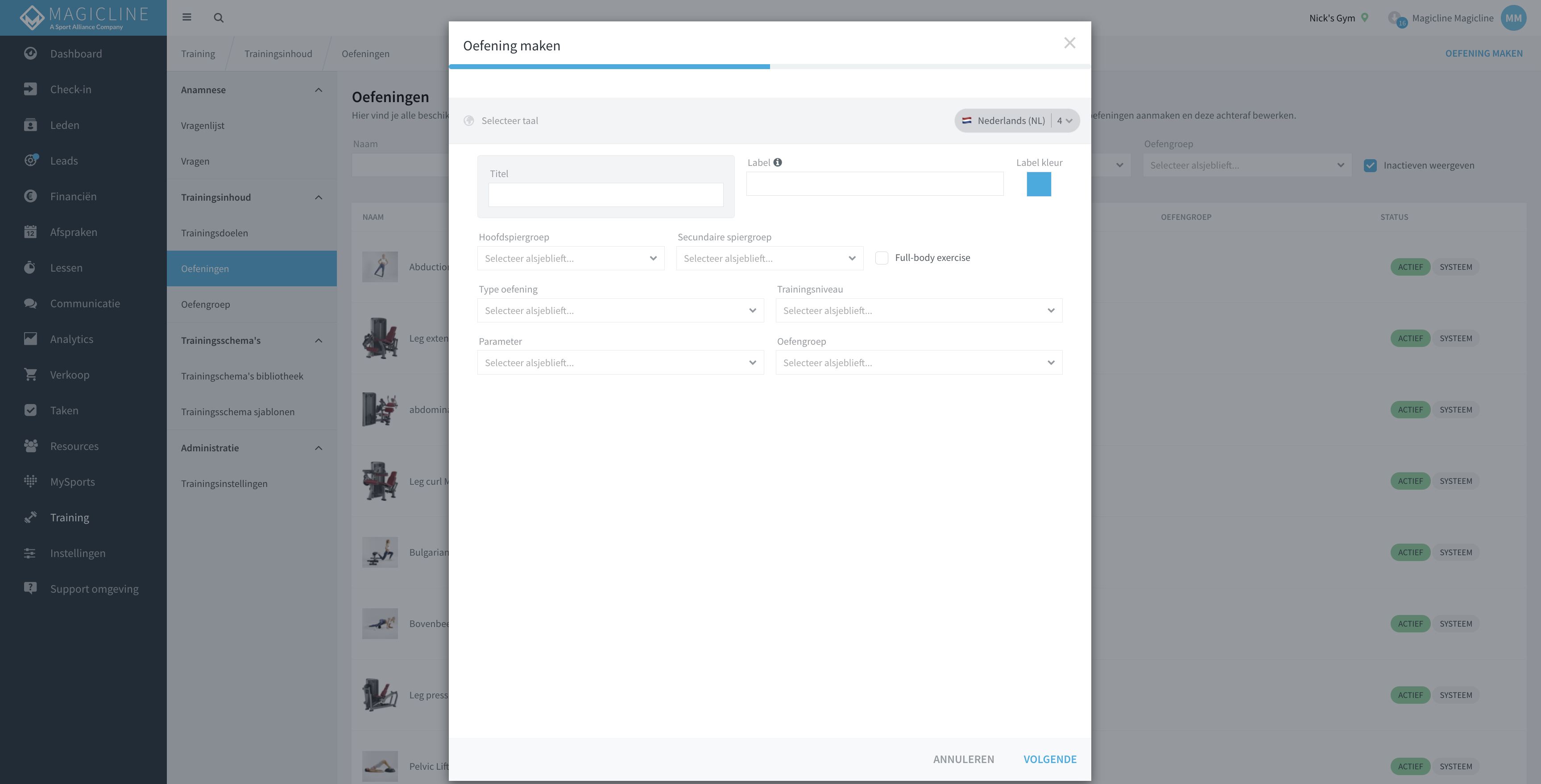1541x784 pixels.
Task: Enable the Full-body exercise checkbox
Action: coord(882,258)
